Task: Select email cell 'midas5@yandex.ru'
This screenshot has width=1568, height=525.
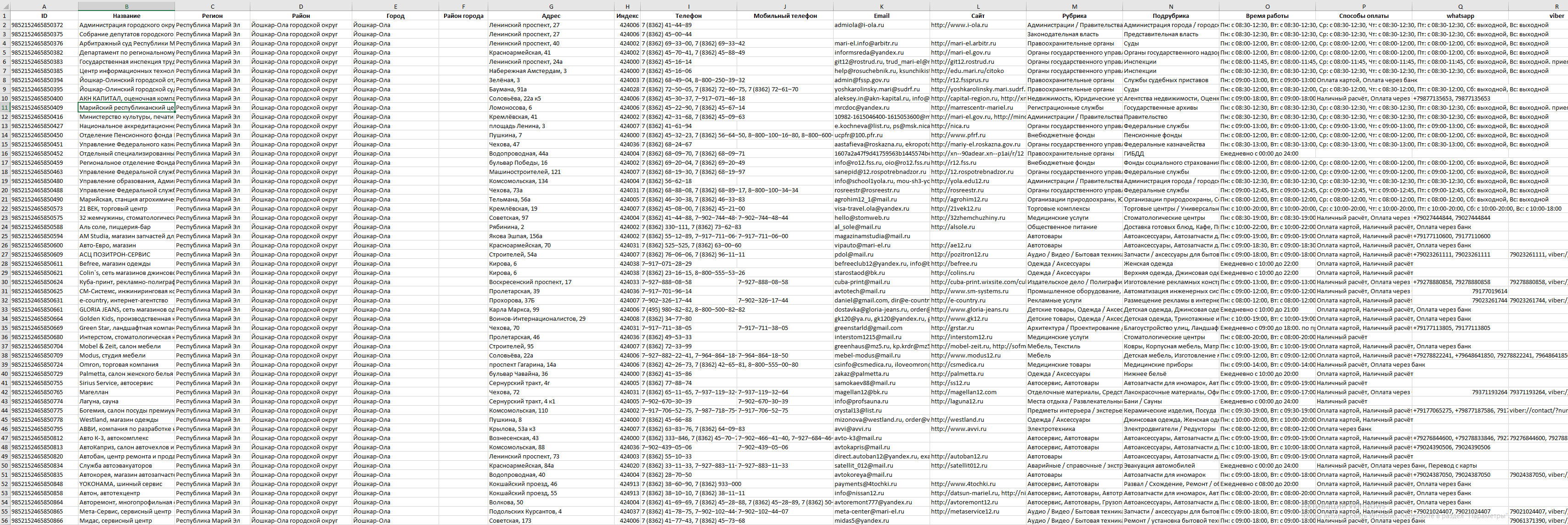Action: pos(881,521)
